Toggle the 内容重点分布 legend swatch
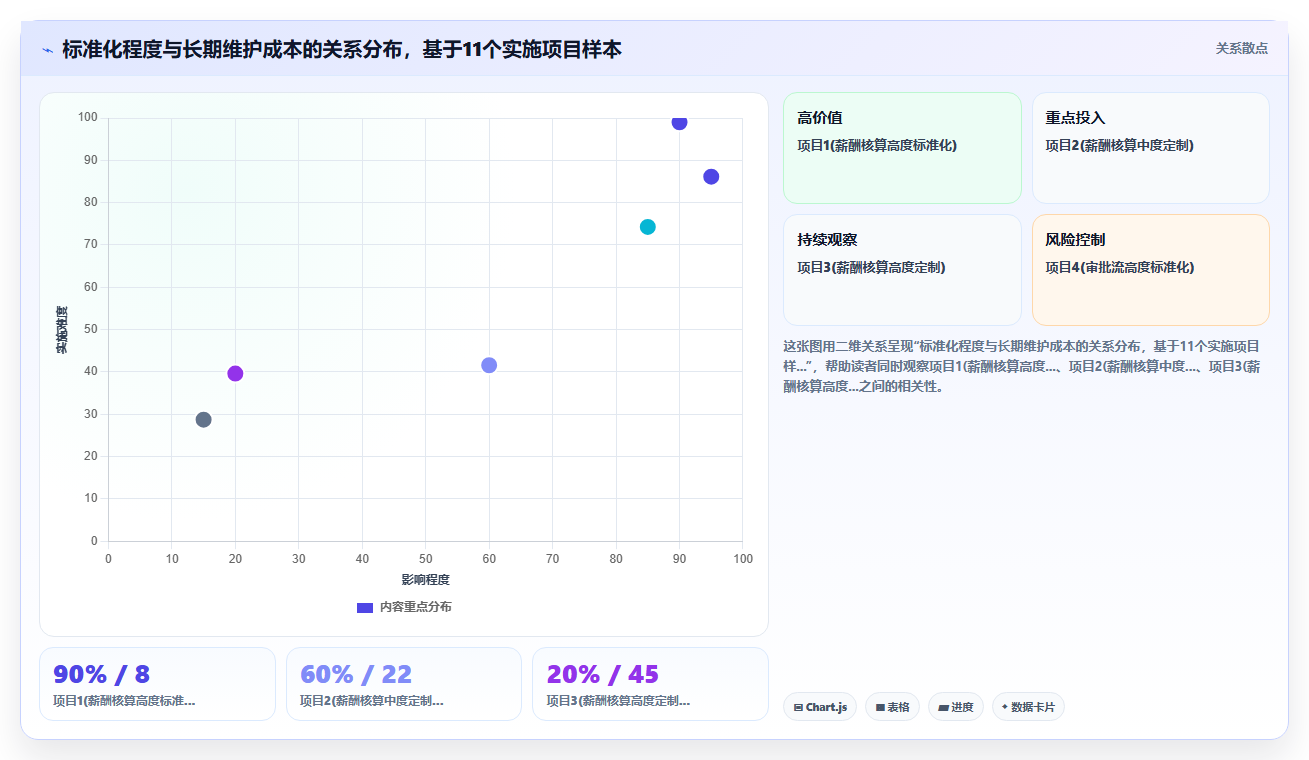 [x=365, y=608]
